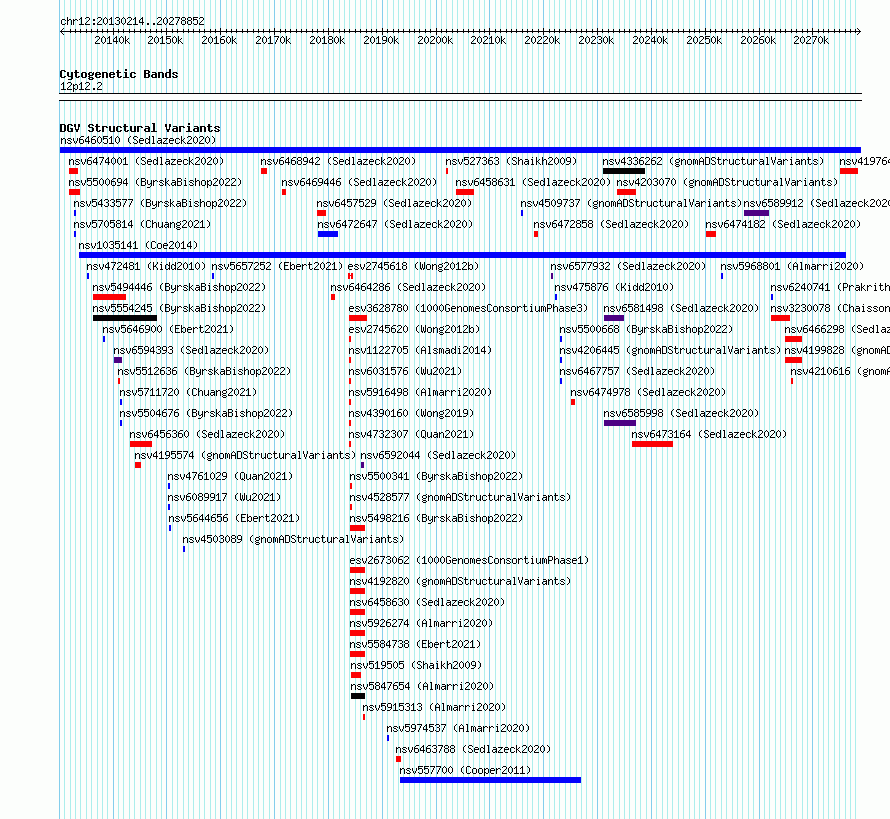
Task: Open nsv6592044 (Sedlazeck2020) label
Action: pos(438,455)
